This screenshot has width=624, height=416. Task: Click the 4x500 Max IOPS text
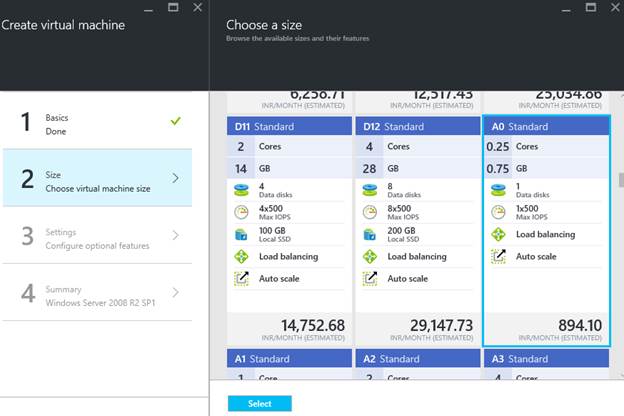pos(275,212)
